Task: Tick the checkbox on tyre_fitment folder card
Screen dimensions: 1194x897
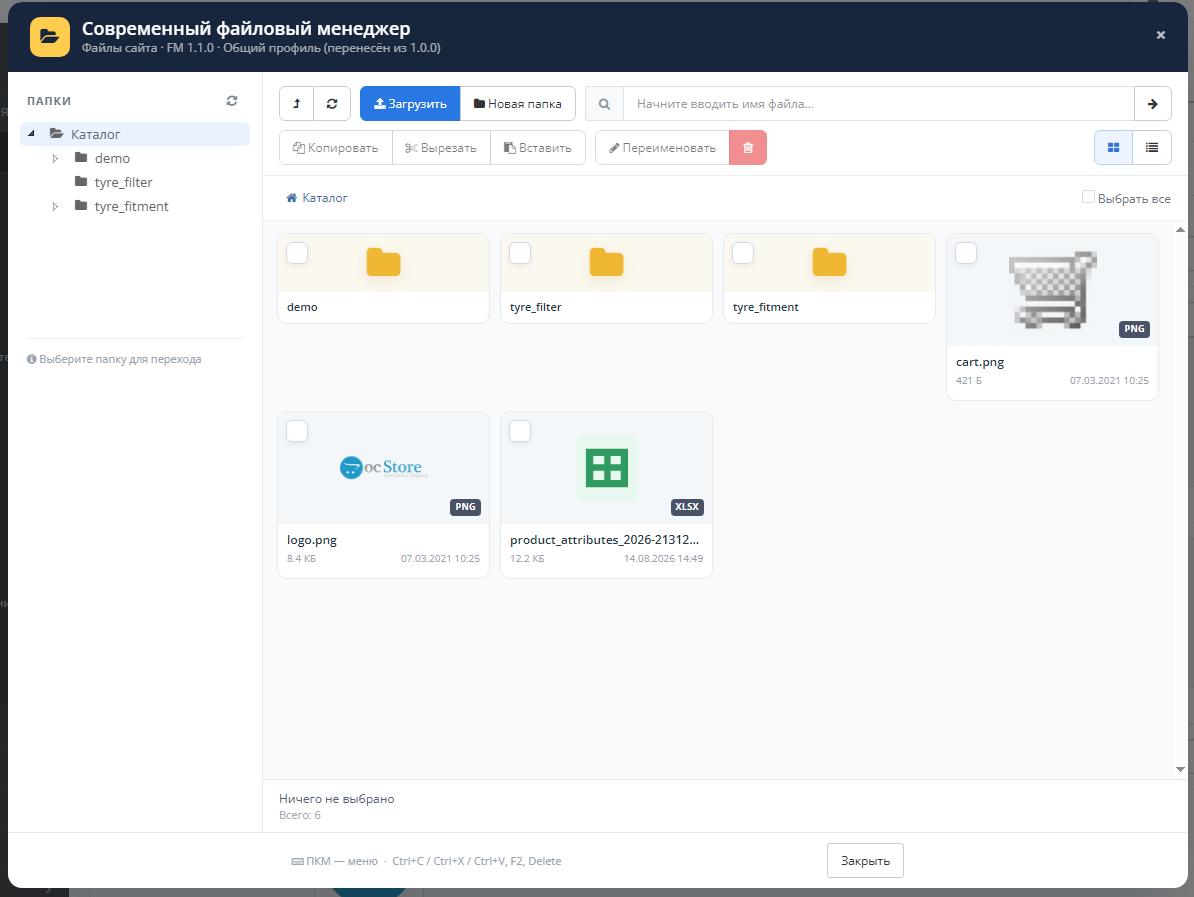Action: coord(743,253)
